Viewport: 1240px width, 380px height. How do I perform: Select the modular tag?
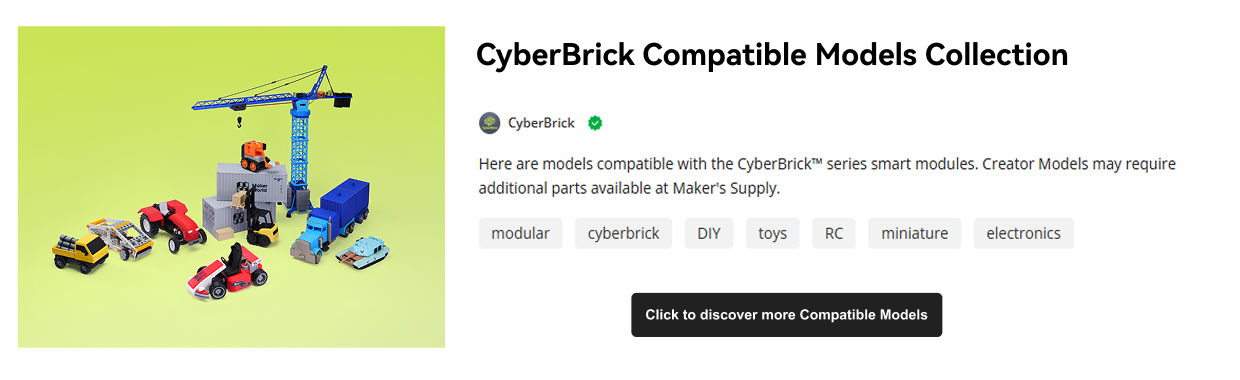tap(521, 233)
